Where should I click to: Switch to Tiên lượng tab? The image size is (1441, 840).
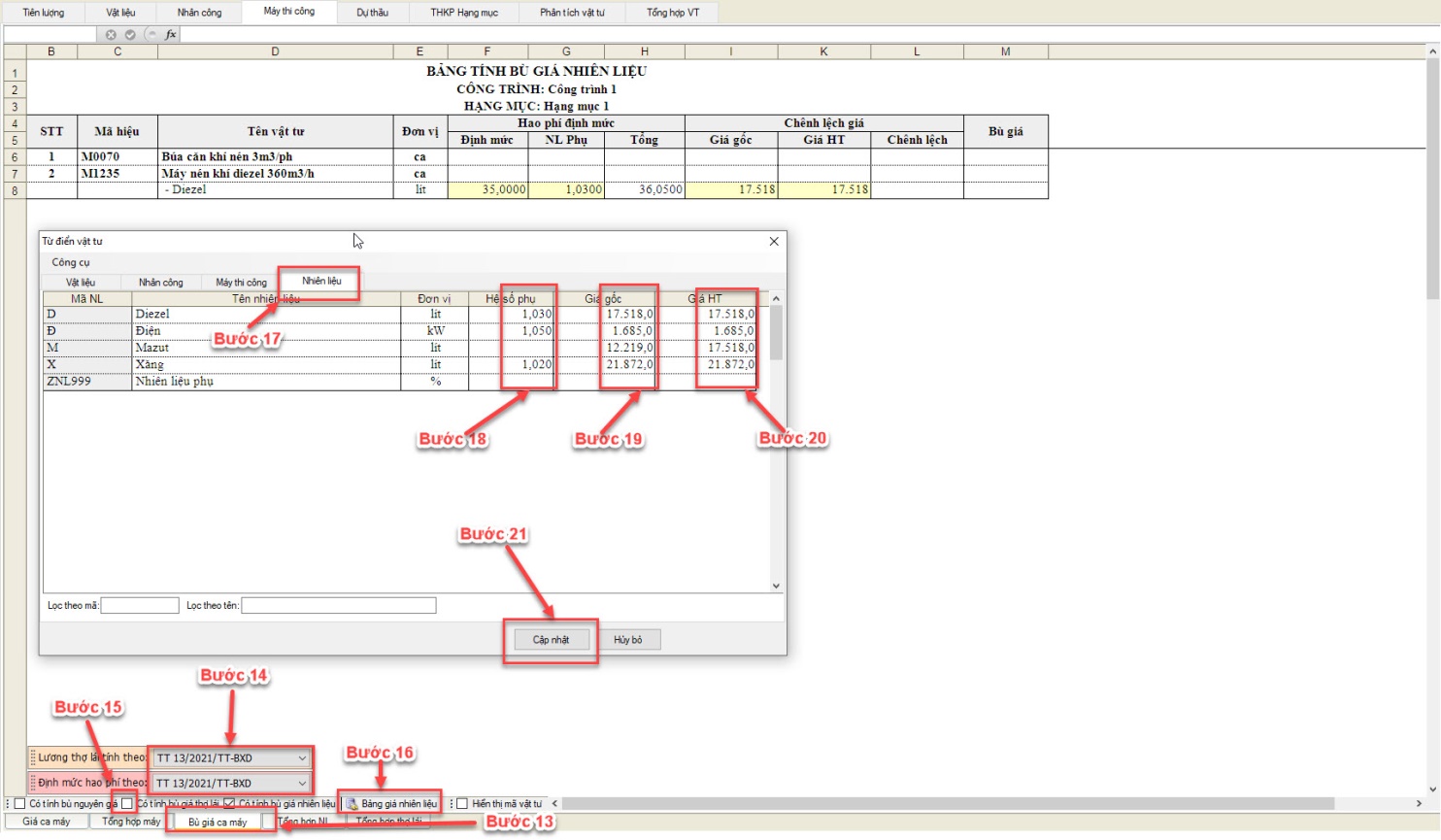(x=44, y=13)
